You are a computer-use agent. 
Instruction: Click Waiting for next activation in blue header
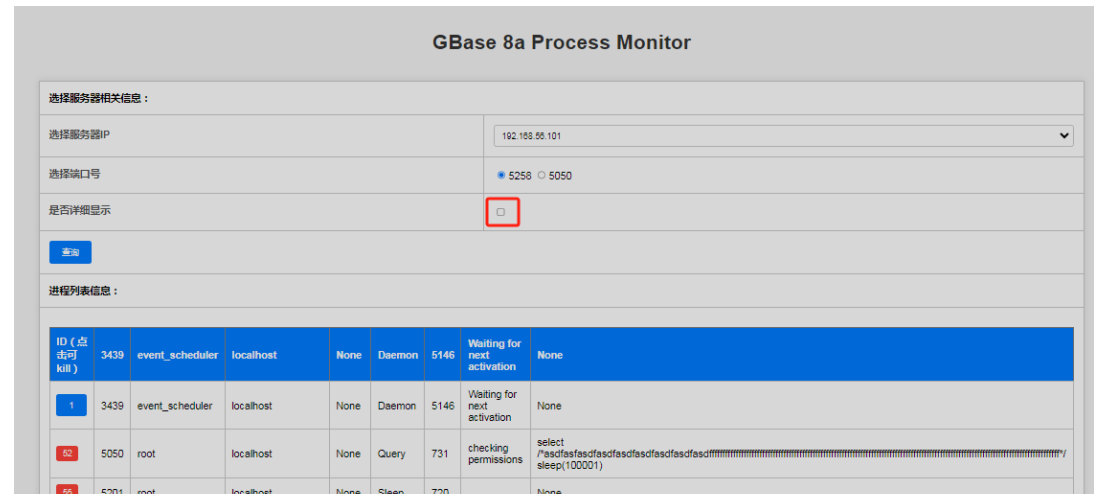click(495, 355)
